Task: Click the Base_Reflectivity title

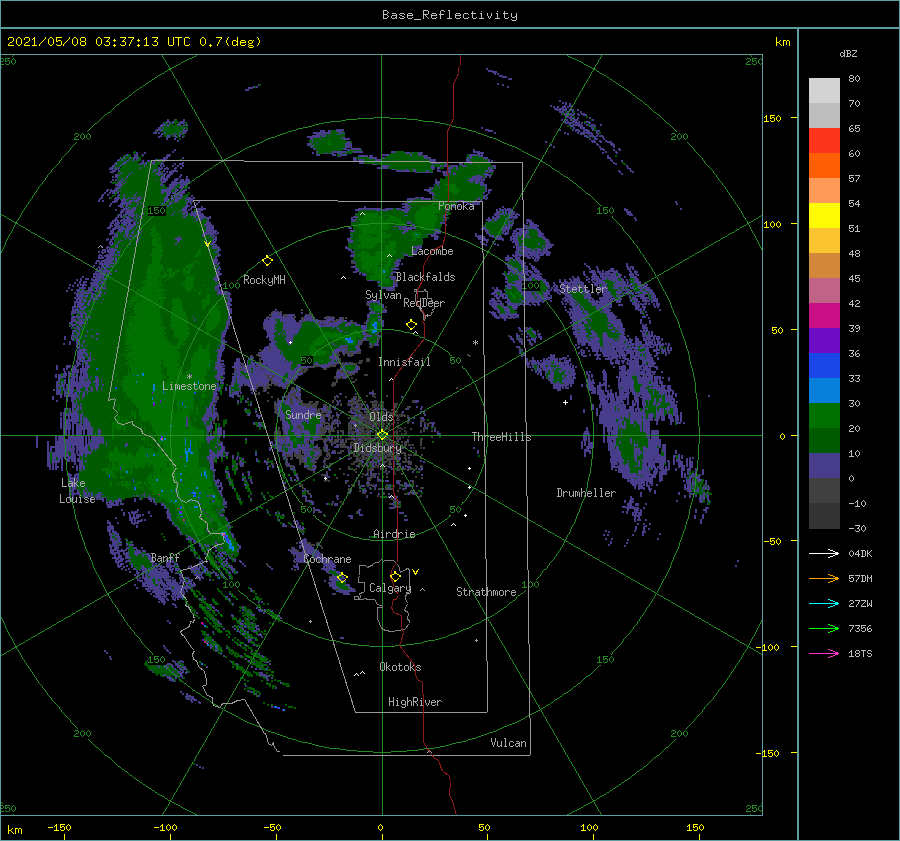Action: (x=450, y=15)
